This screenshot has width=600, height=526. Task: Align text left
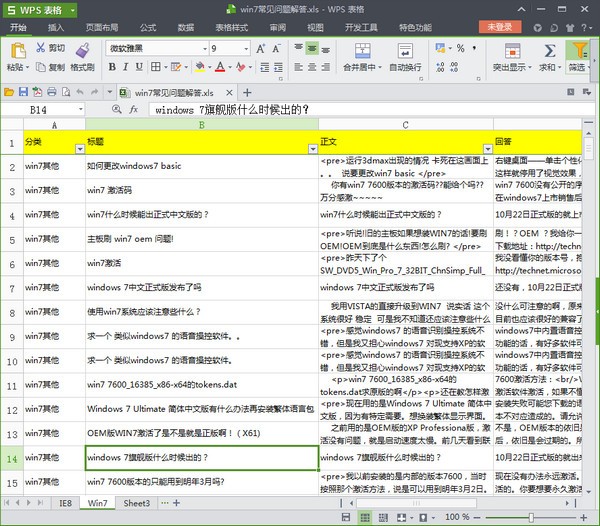click(298, 67)
